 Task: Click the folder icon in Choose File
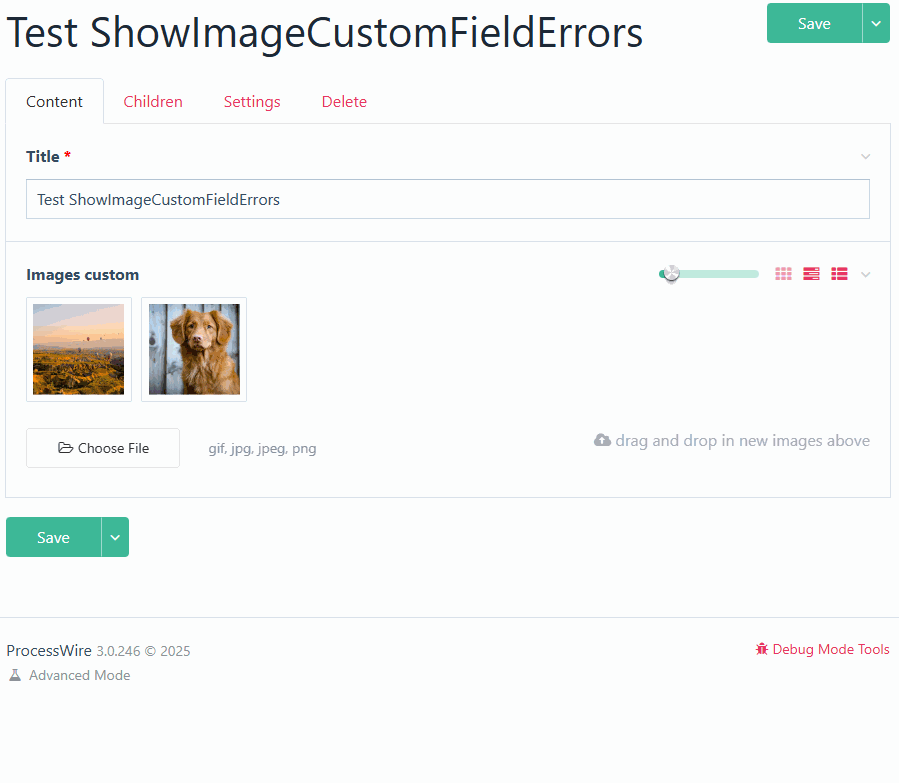click(66, 448)
